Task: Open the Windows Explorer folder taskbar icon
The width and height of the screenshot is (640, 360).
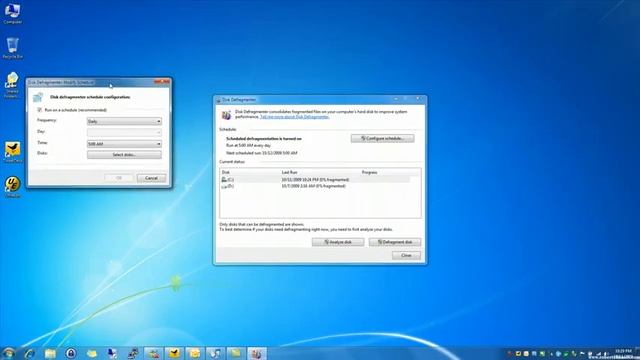Action: click(x=50, y=353)
